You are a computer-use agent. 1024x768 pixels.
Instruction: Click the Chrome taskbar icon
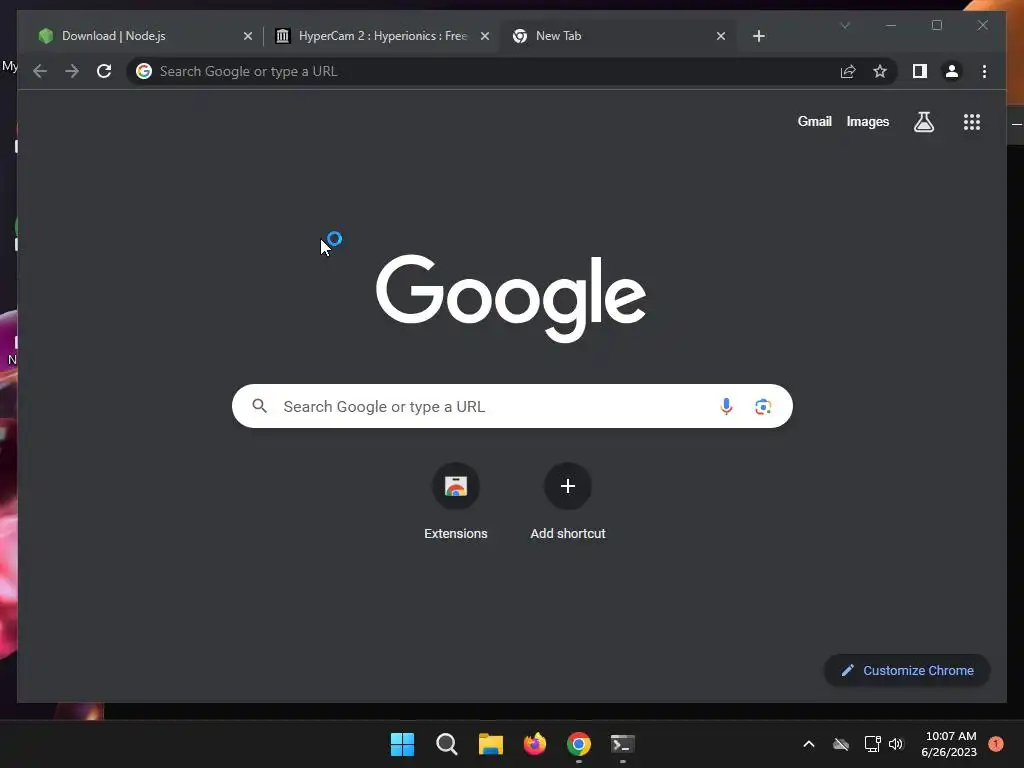pyautogui.click(x=579, y=744)
